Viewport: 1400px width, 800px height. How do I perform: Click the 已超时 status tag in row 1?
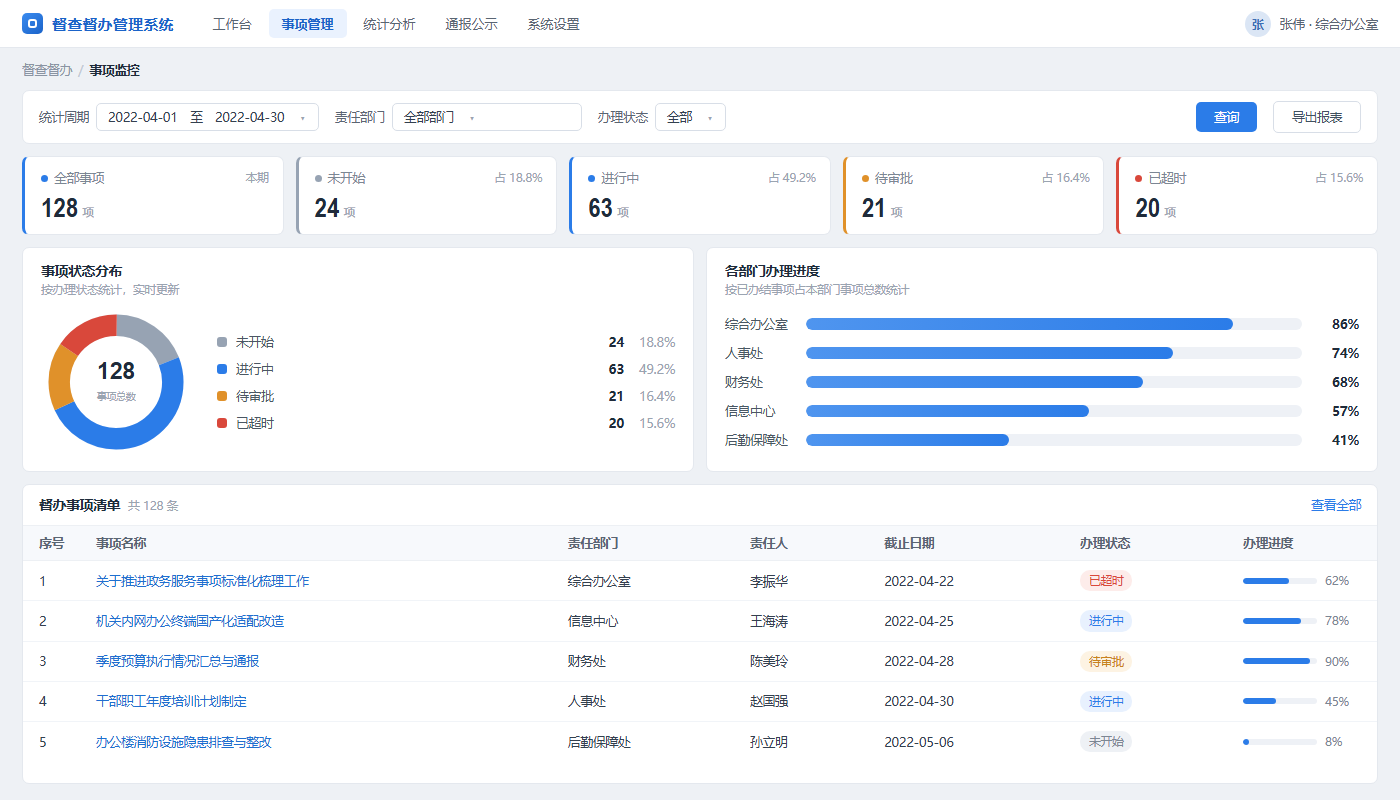pos(1106,581)
